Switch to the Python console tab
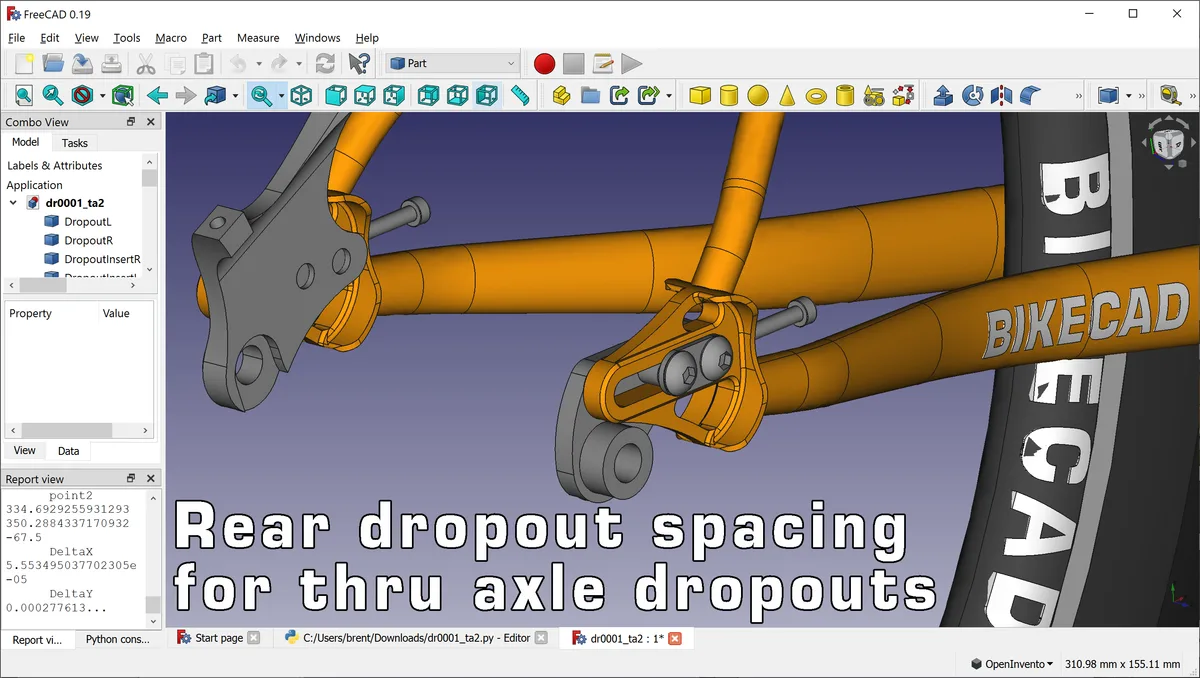The height and width of the screenshot is (678, 1200). click(x=118, y=639)
